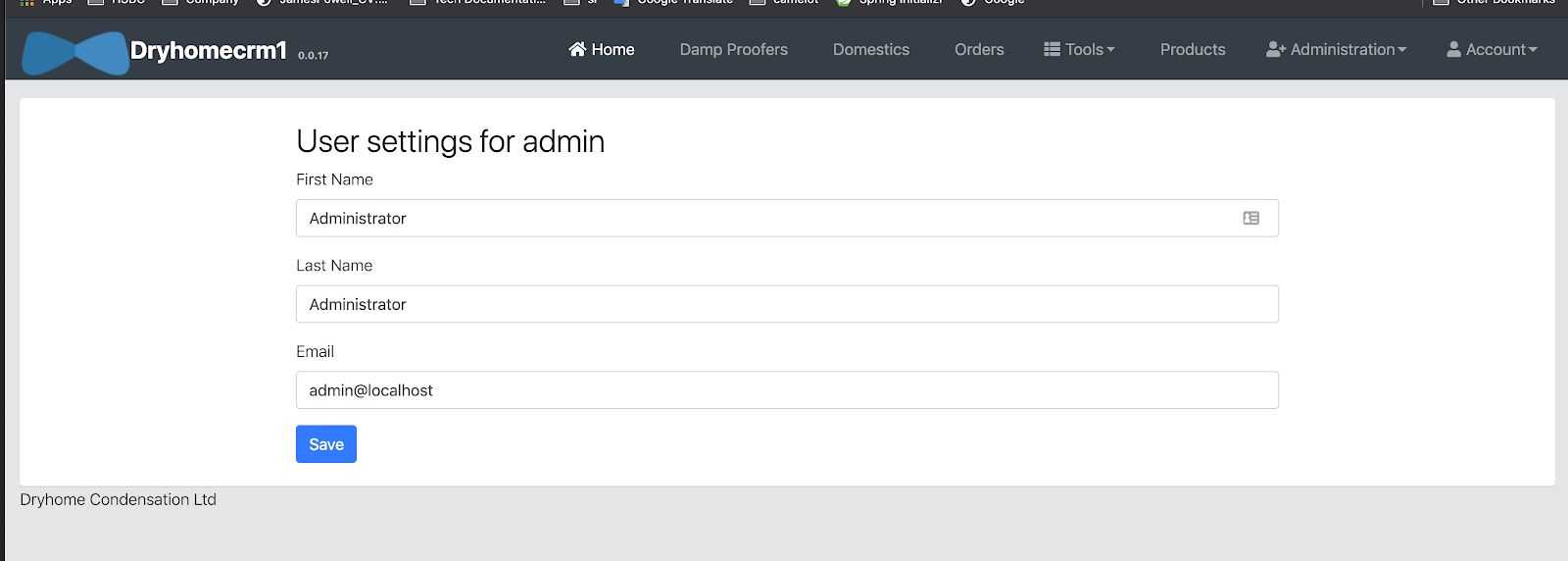1568x561 pixels.
Task: Click the Dryhome Condensation Ltd footer text
Action: [x=118, y=499]
